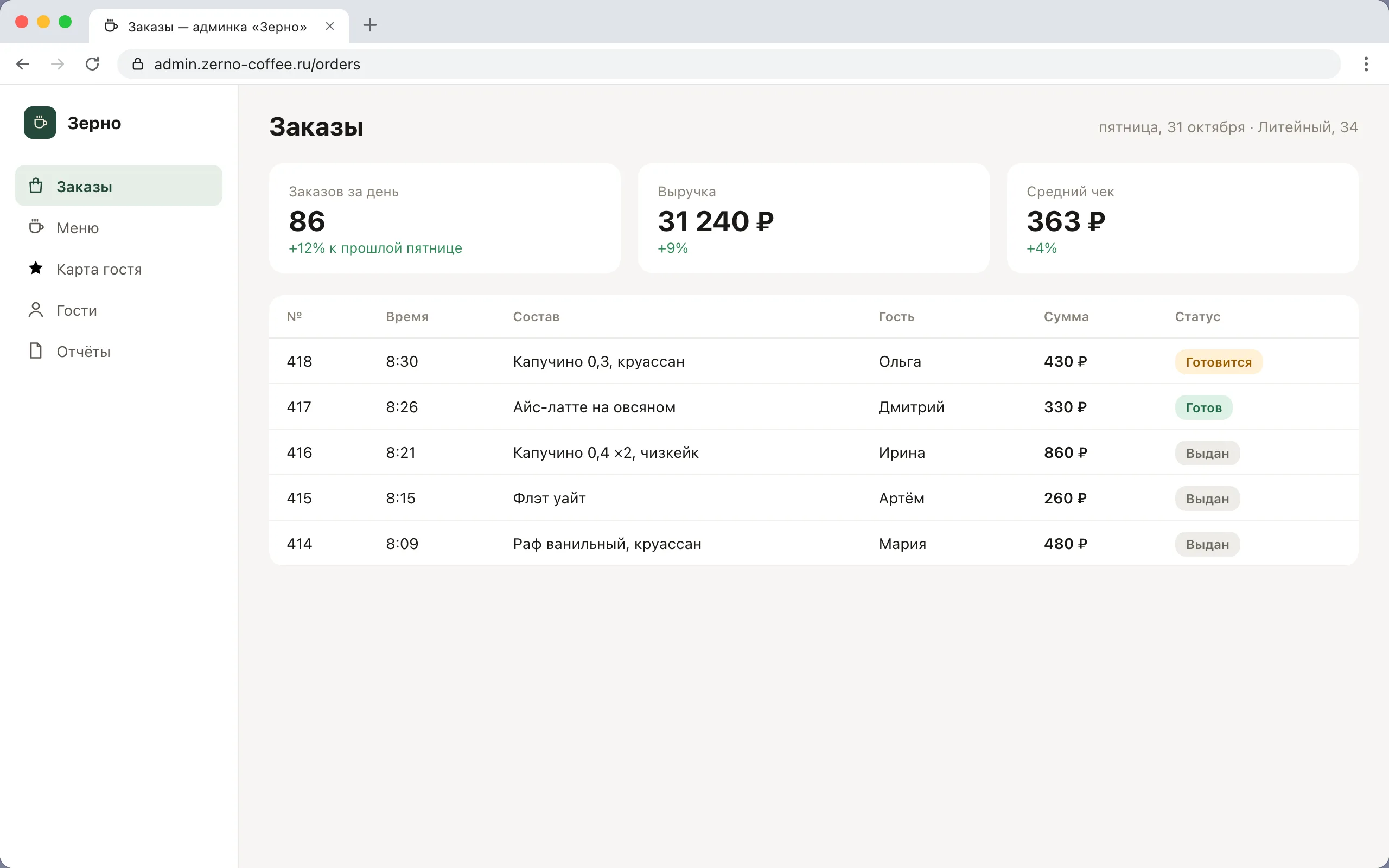Open the browser three-dot menu
This screenshot has width=1389, height=868.
click(x=1366, y=63)
